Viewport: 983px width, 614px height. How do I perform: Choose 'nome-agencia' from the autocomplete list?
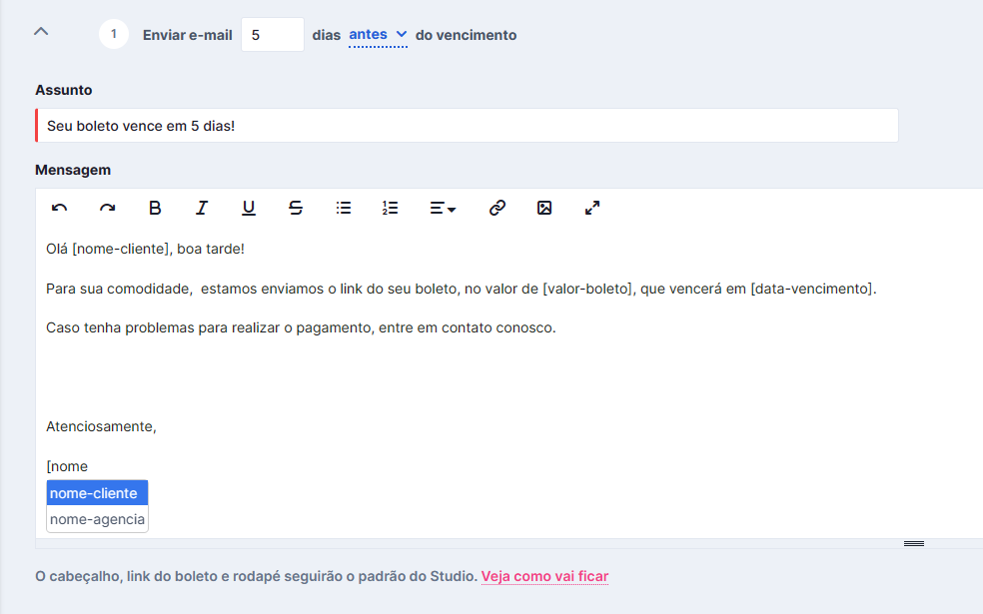(x=97, y=519)
